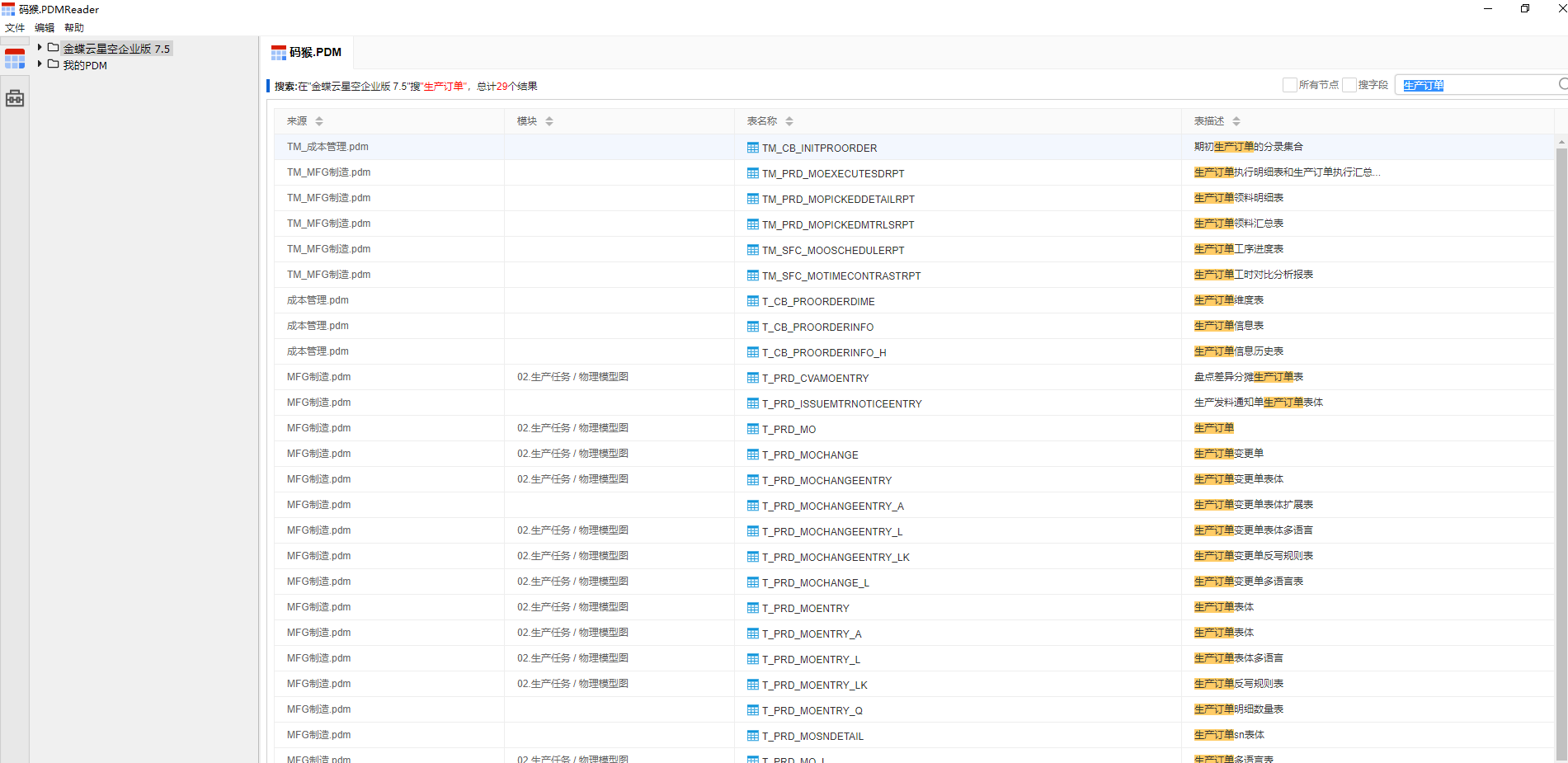1568x763 pixels.
Task: Click table icon of T_PRD_MOCHANGE row
Action: coord(753,455)
